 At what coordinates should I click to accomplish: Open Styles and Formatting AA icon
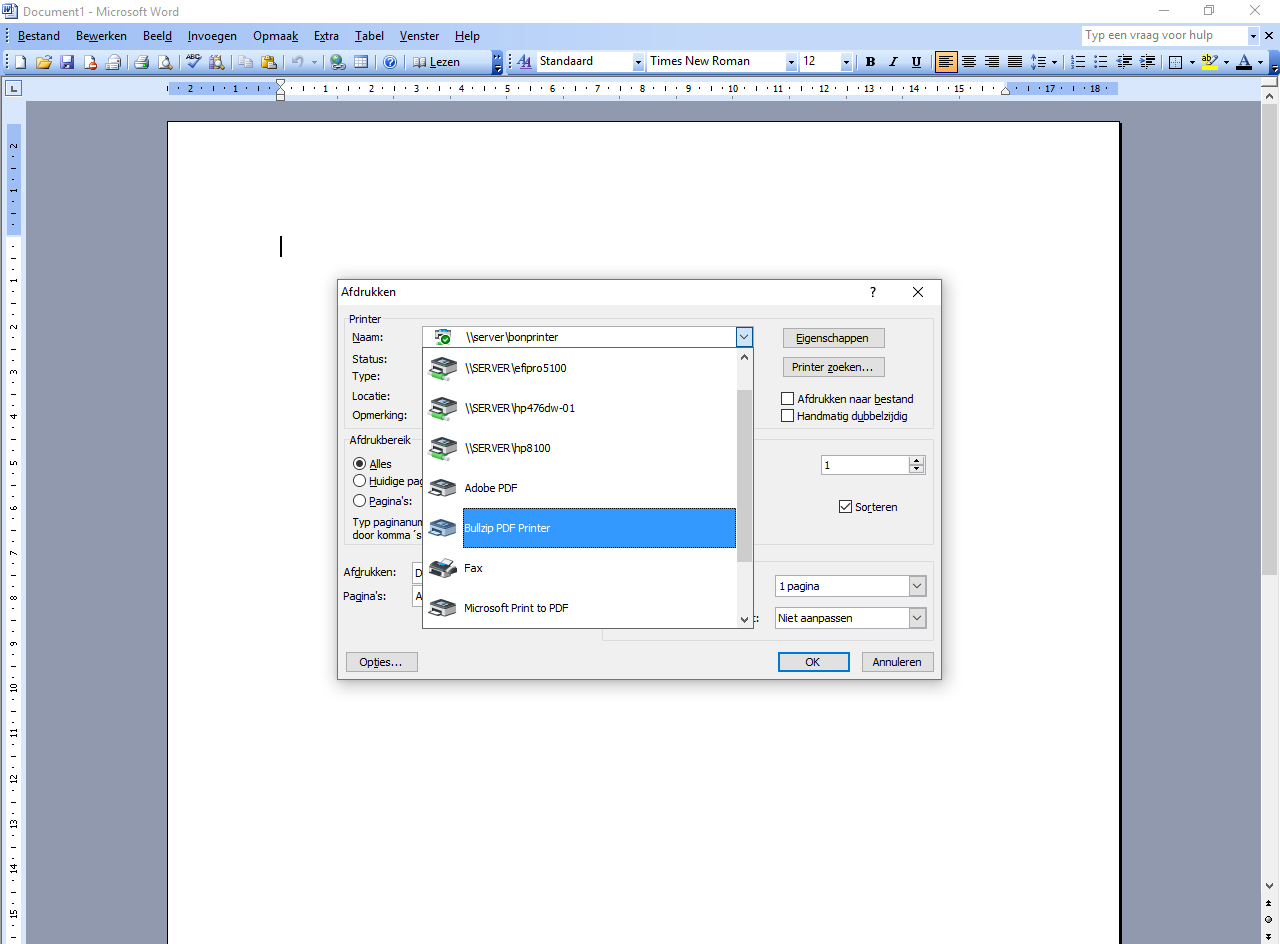[524, 62]
